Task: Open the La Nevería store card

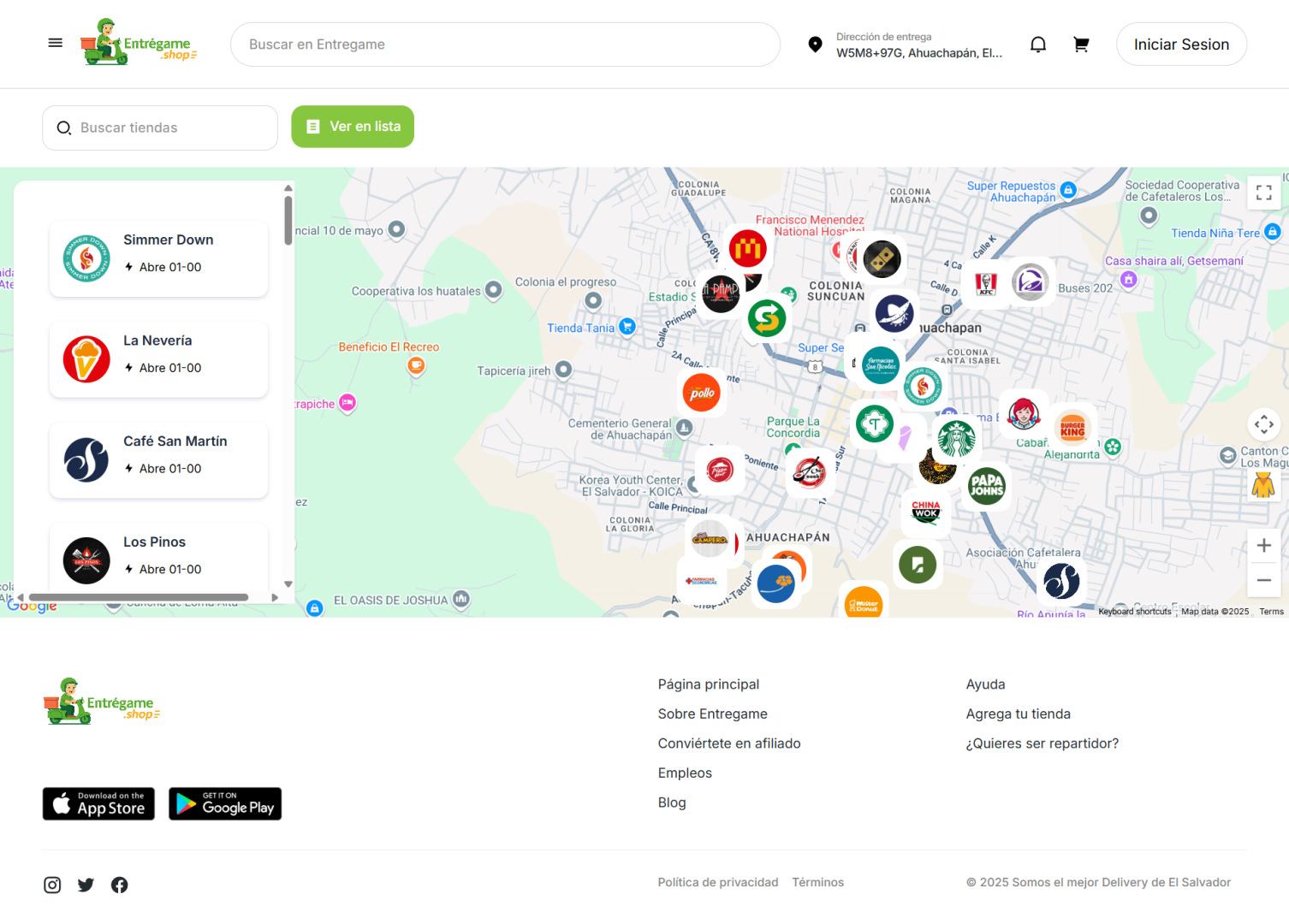Action: (x=159, y=359)
